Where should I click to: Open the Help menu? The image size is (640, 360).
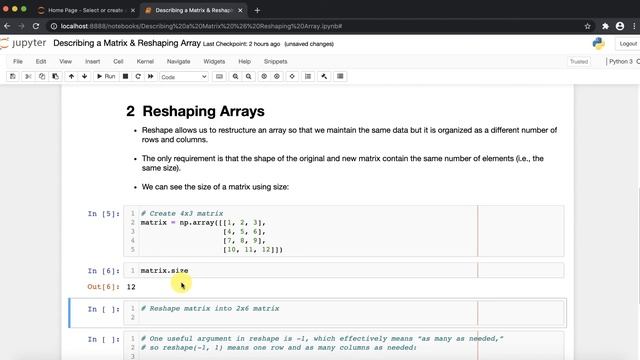point(244,62)
